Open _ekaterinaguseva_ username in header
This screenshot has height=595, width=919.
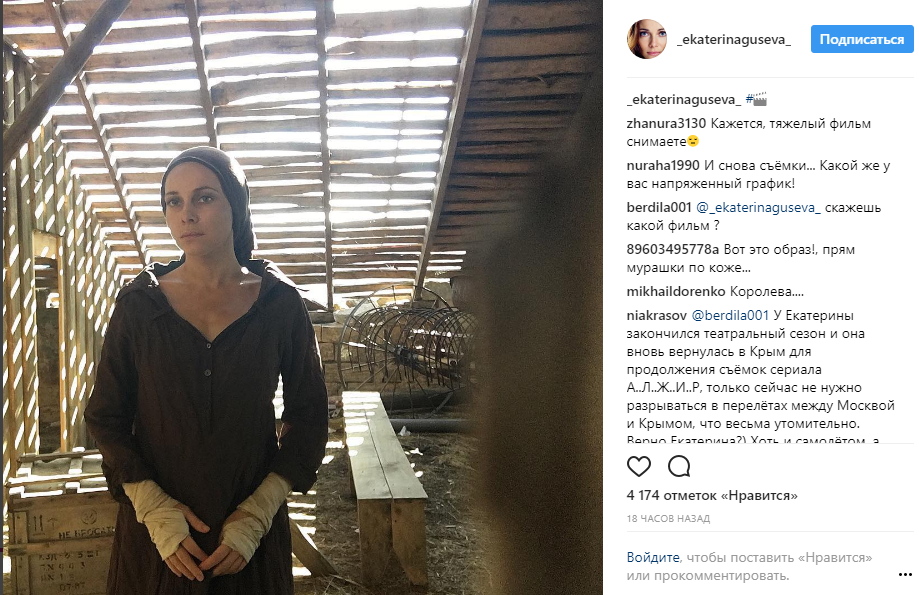[734, 39]
